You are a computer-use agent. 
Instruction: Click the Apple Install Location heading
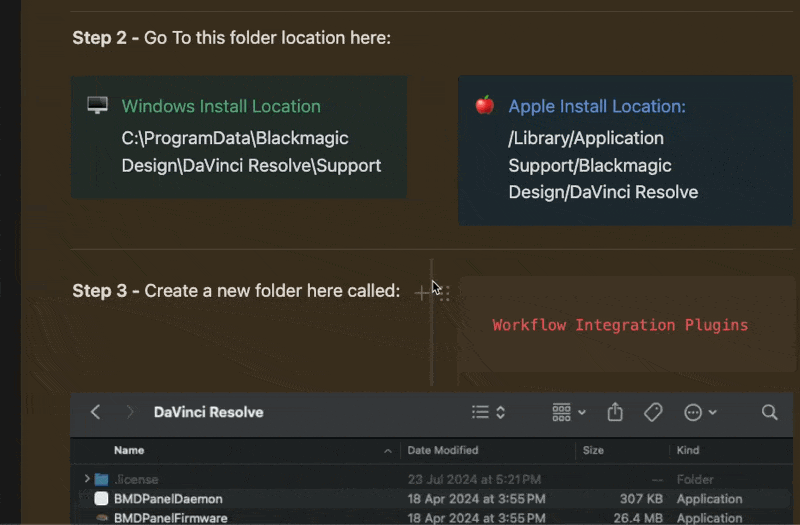tap(597, 106)
